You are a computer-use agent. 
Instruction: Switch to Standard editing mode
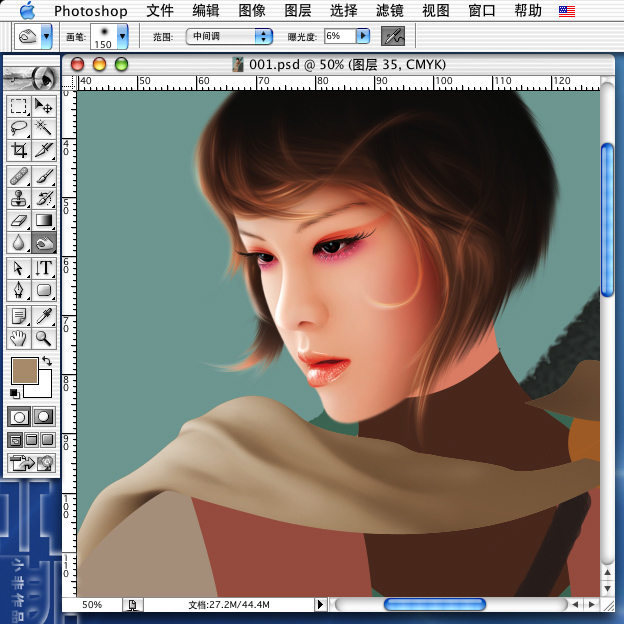(19, 416)
